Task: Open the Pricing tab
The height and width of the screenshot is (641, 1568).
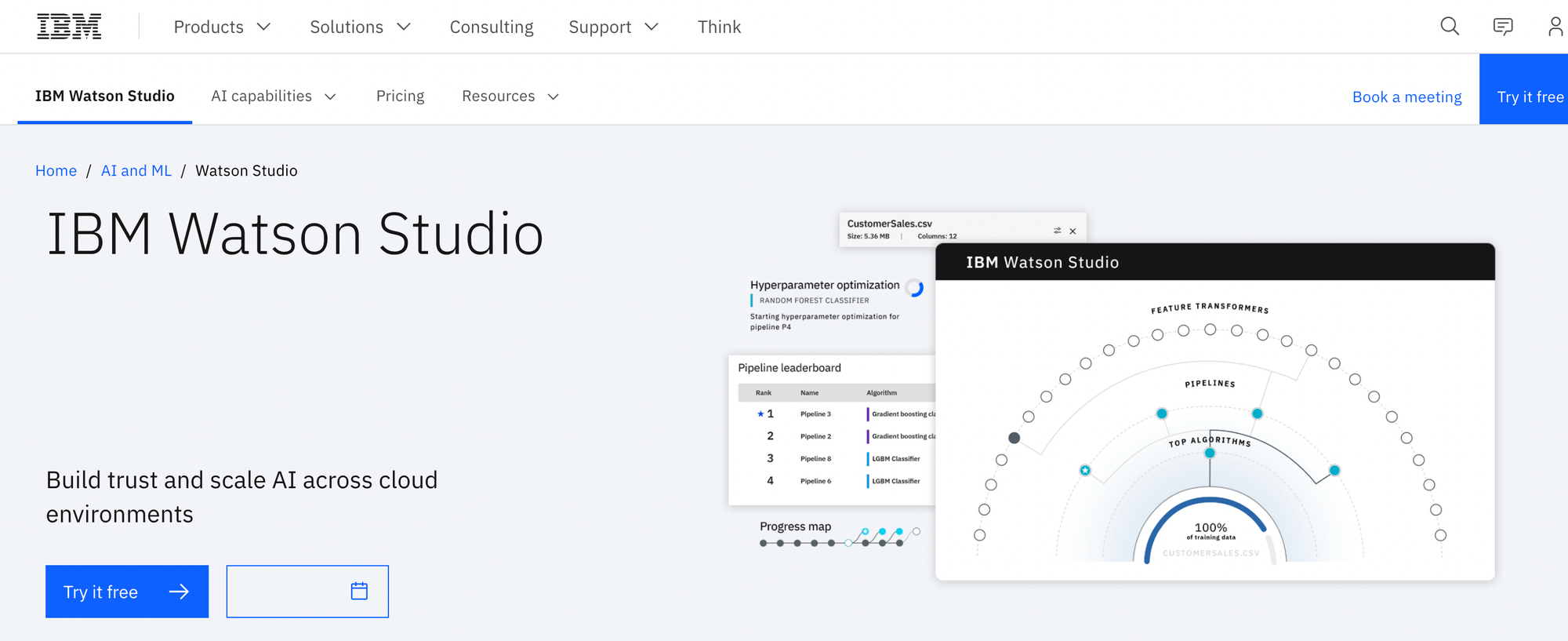Action: 400,96
